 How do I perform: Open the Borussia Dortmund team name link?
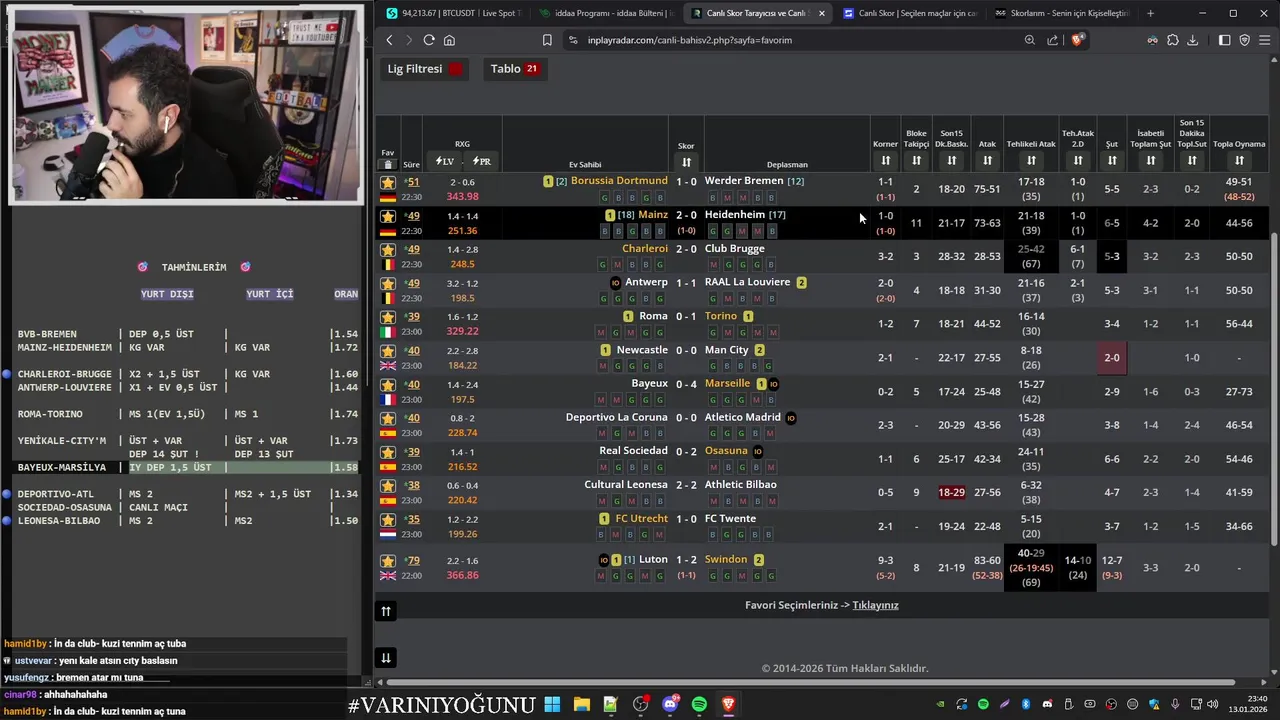click(619, 181)
